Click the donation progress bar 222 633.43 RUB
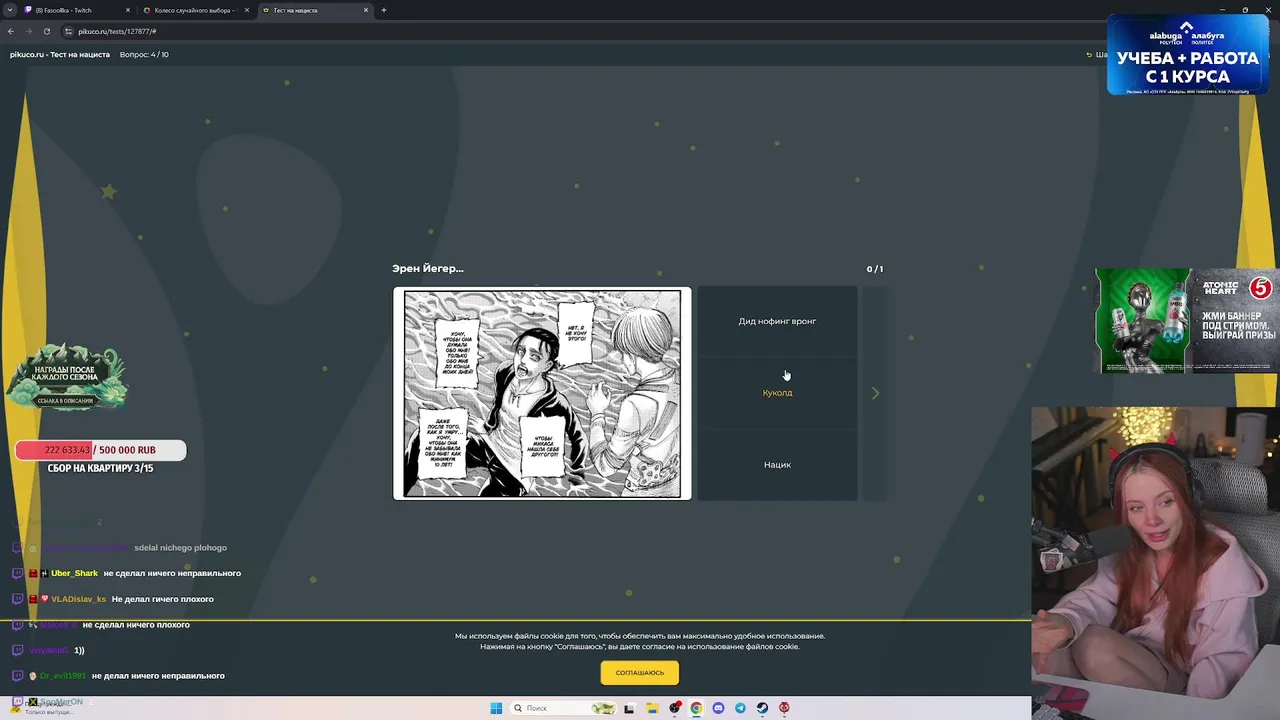This screenshot has height=720, width=1280. click(100, 450)
